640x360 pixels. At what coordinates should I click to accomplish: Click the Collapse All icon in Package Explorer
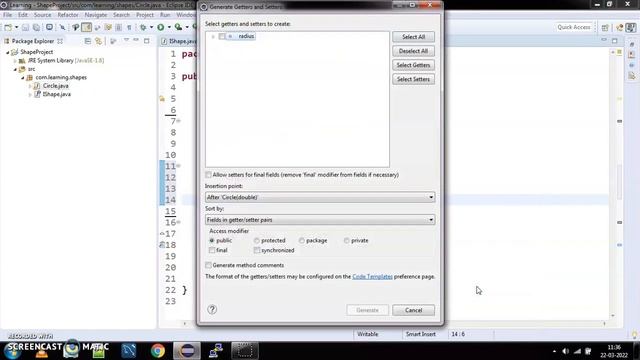pyautogui.click(x=87, y=41)
